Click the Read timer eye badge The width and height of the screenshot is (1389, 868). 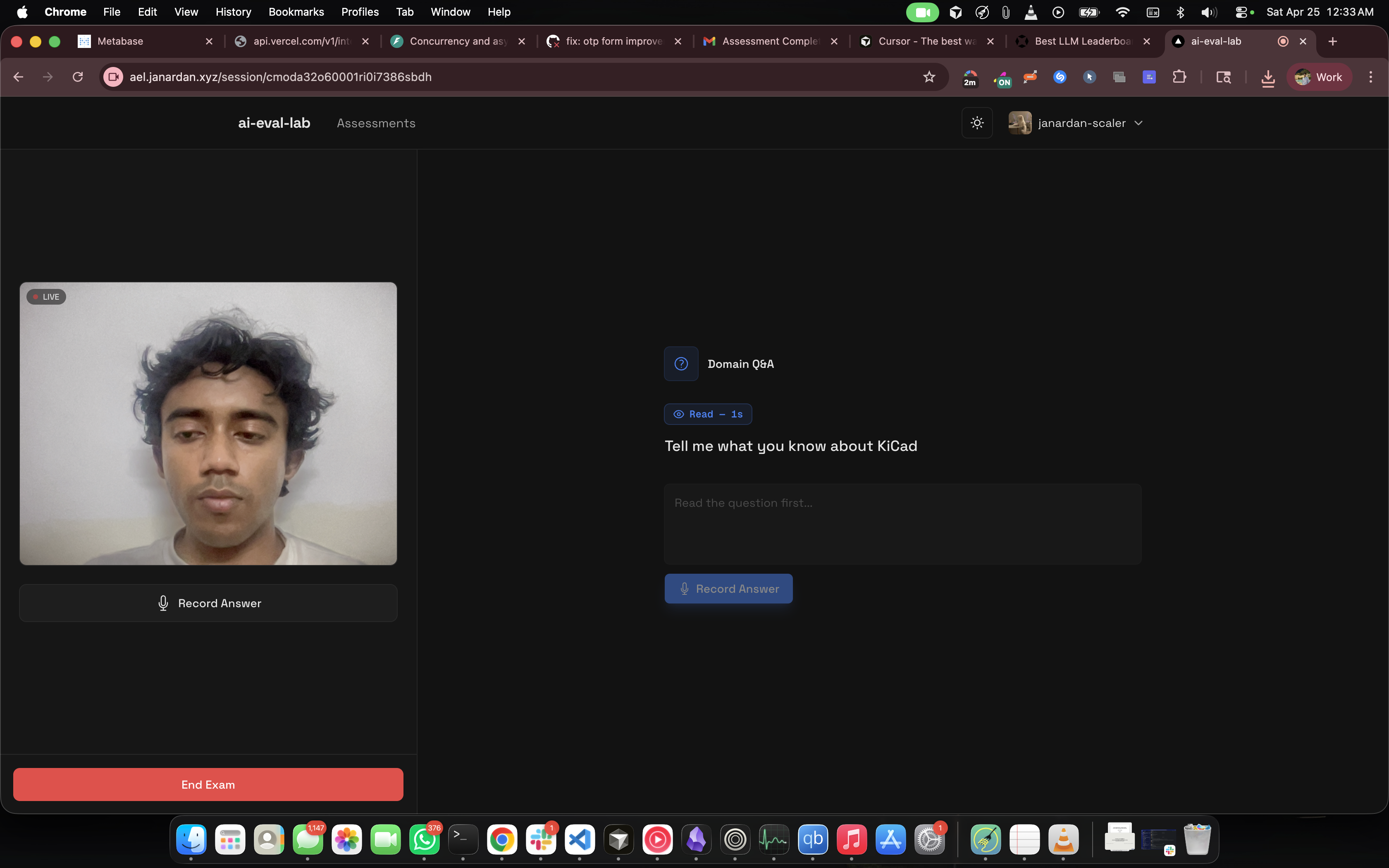(708, 414)
